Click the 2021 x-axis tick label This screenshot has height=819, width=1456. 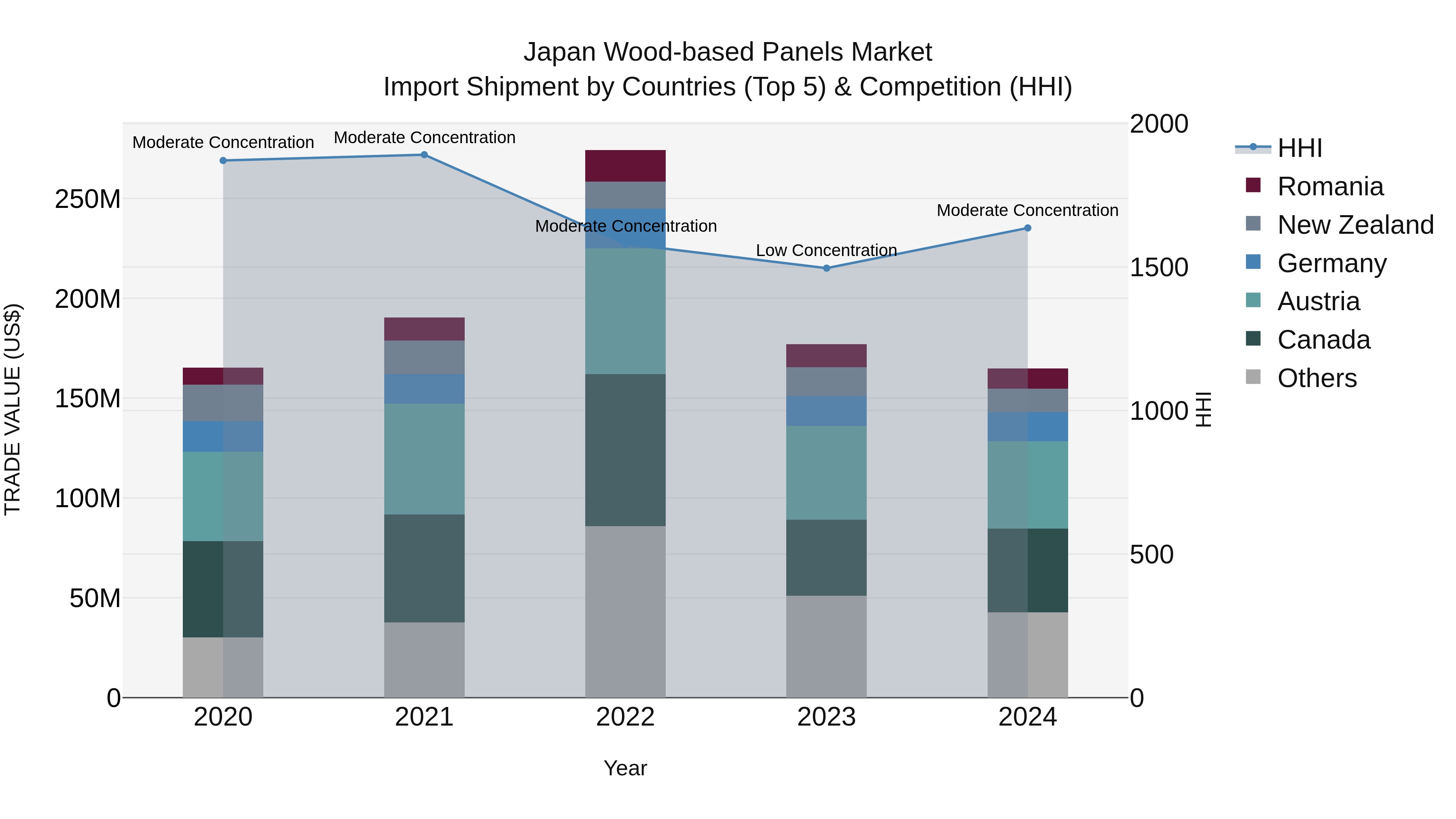425,717
